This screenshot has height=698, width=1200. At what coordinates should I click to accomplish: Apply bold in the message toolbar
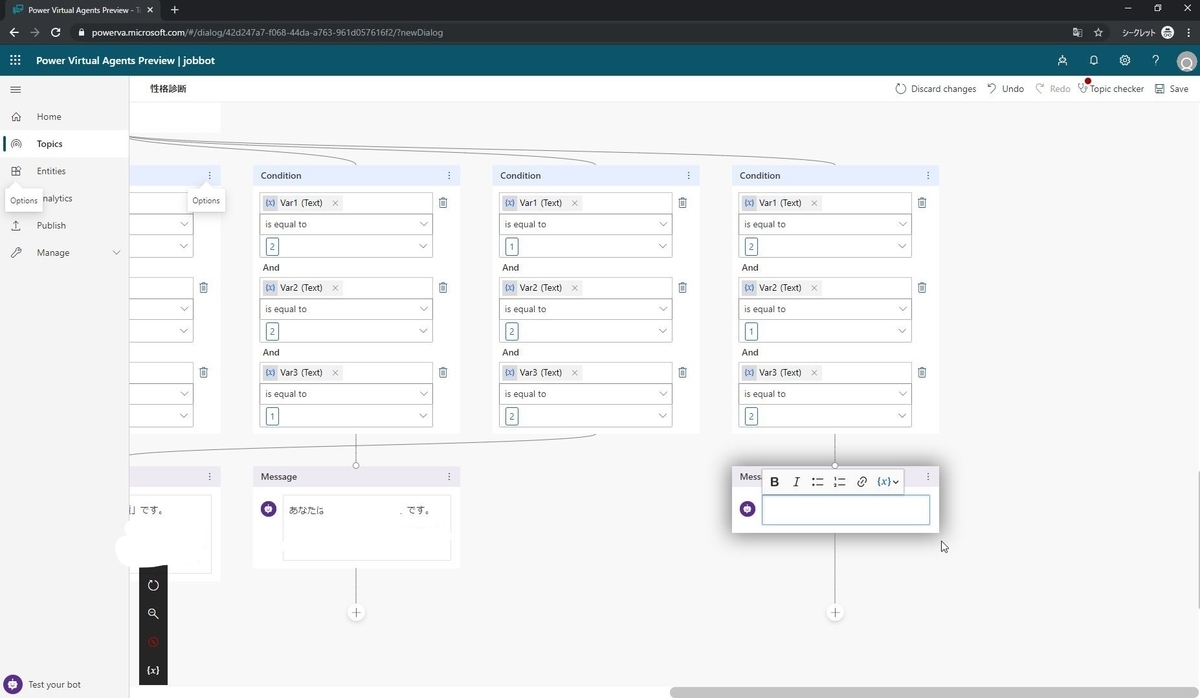774,482
